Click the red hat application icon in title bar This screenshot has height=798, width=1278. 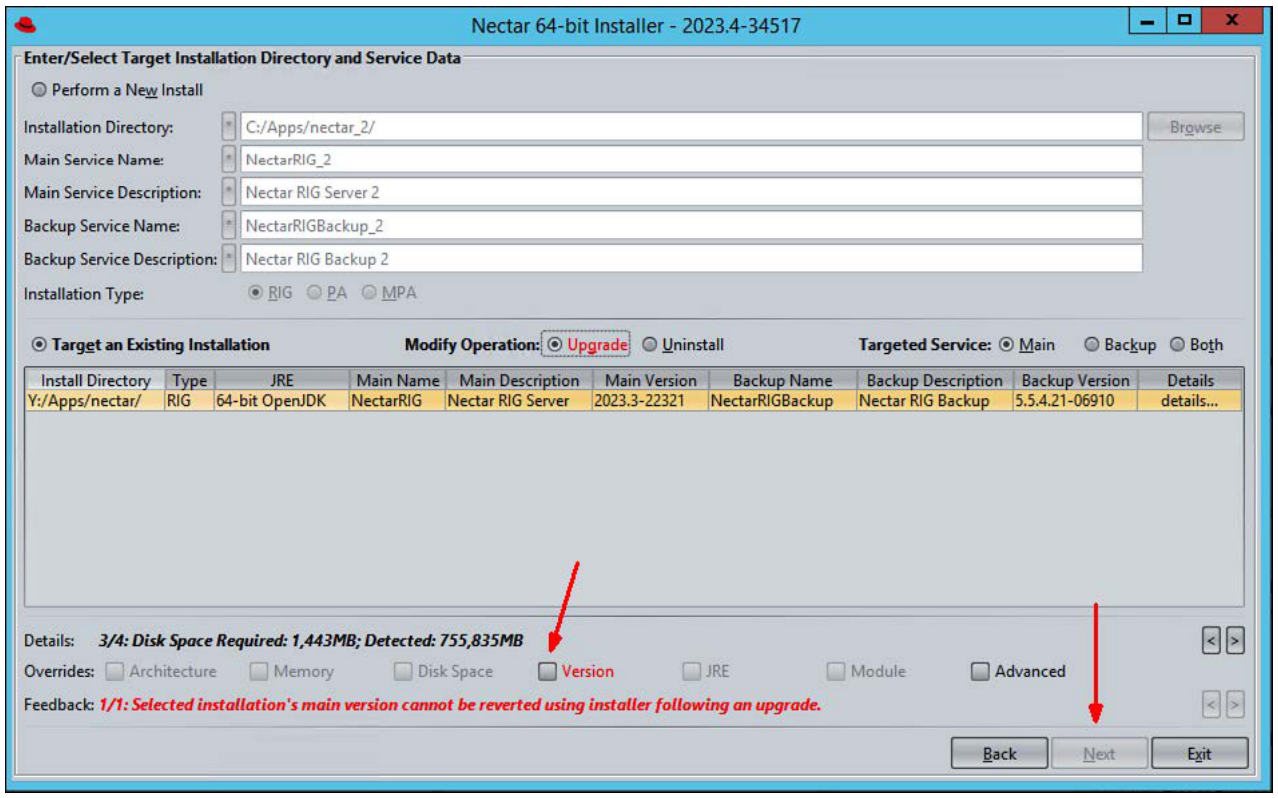26,24
